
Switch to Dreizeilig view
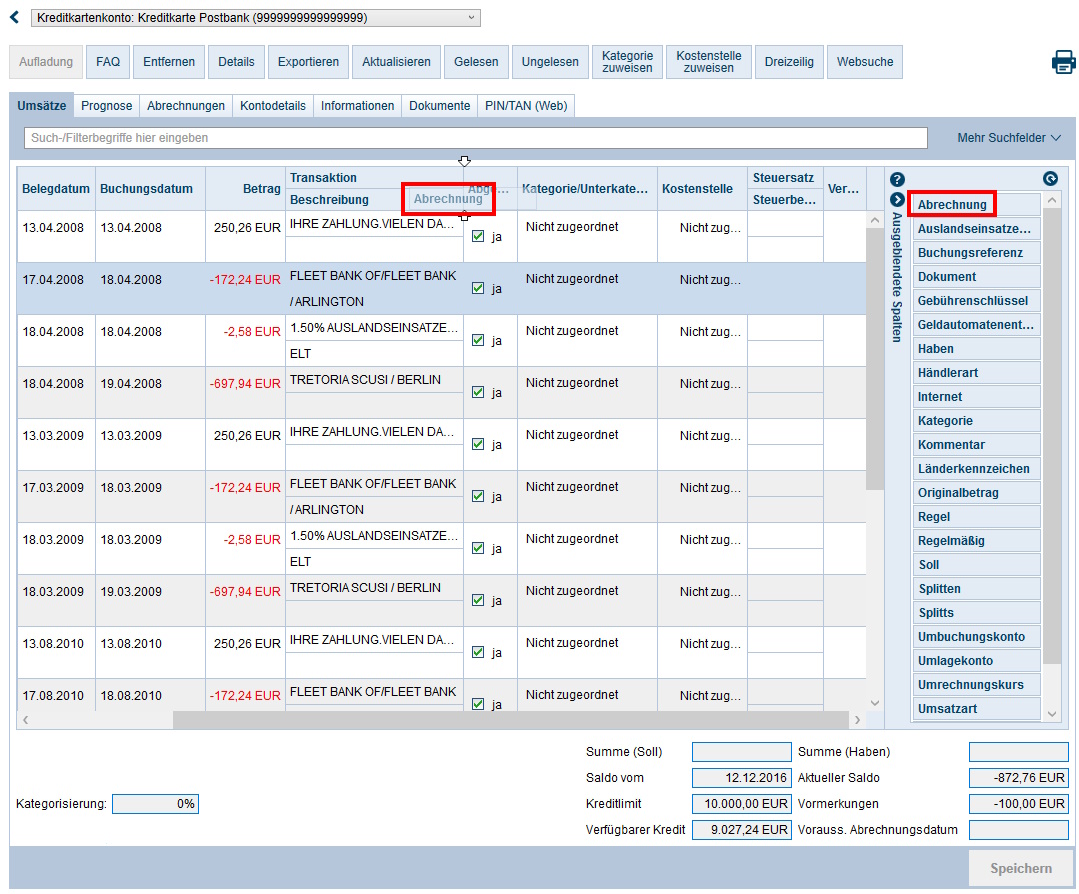pos(789,62)
